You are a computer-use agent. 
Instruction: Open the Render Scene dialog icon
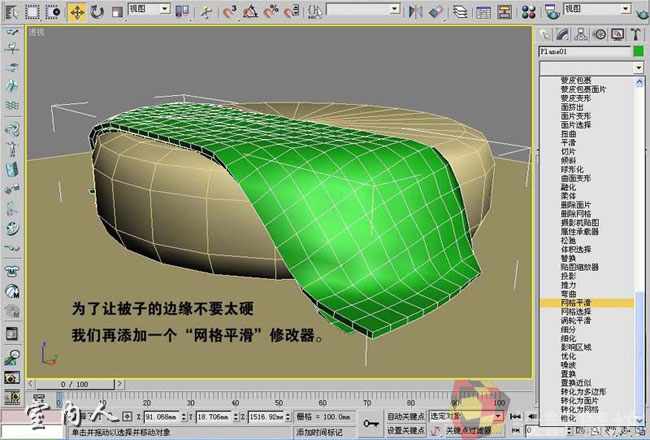[552, 11]
